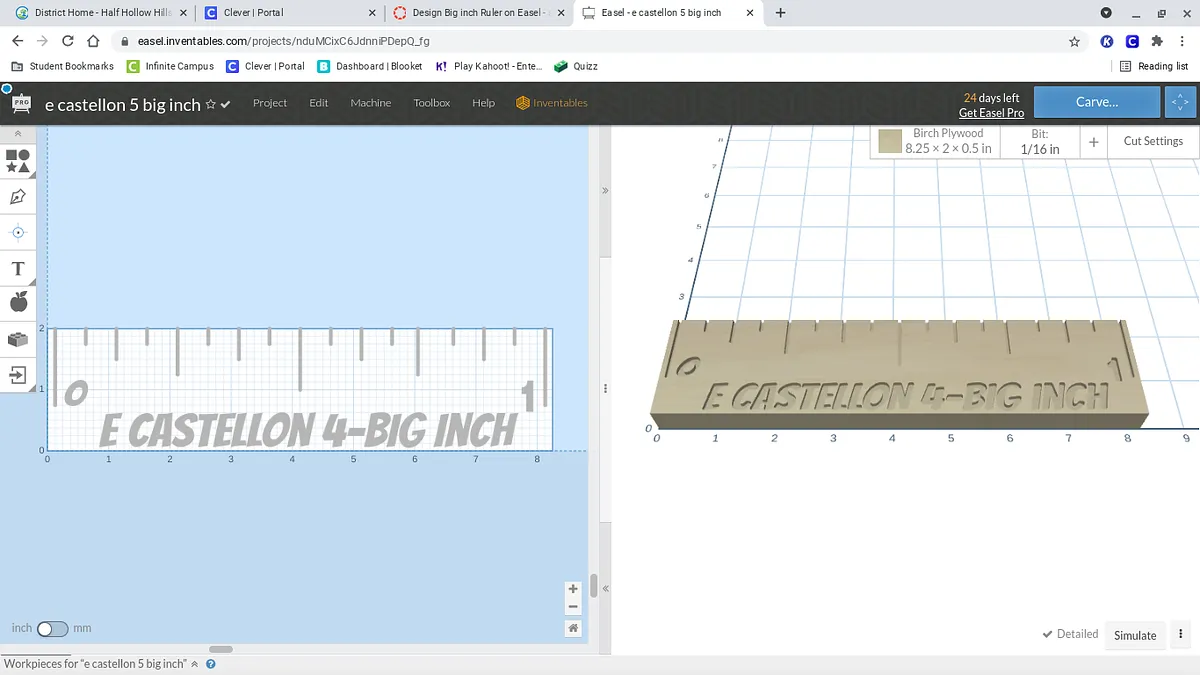Open the Apps tool with the brick icon
Viewport: 1200px width, 675px height.
pyautogui.click(x=18, y=340)
